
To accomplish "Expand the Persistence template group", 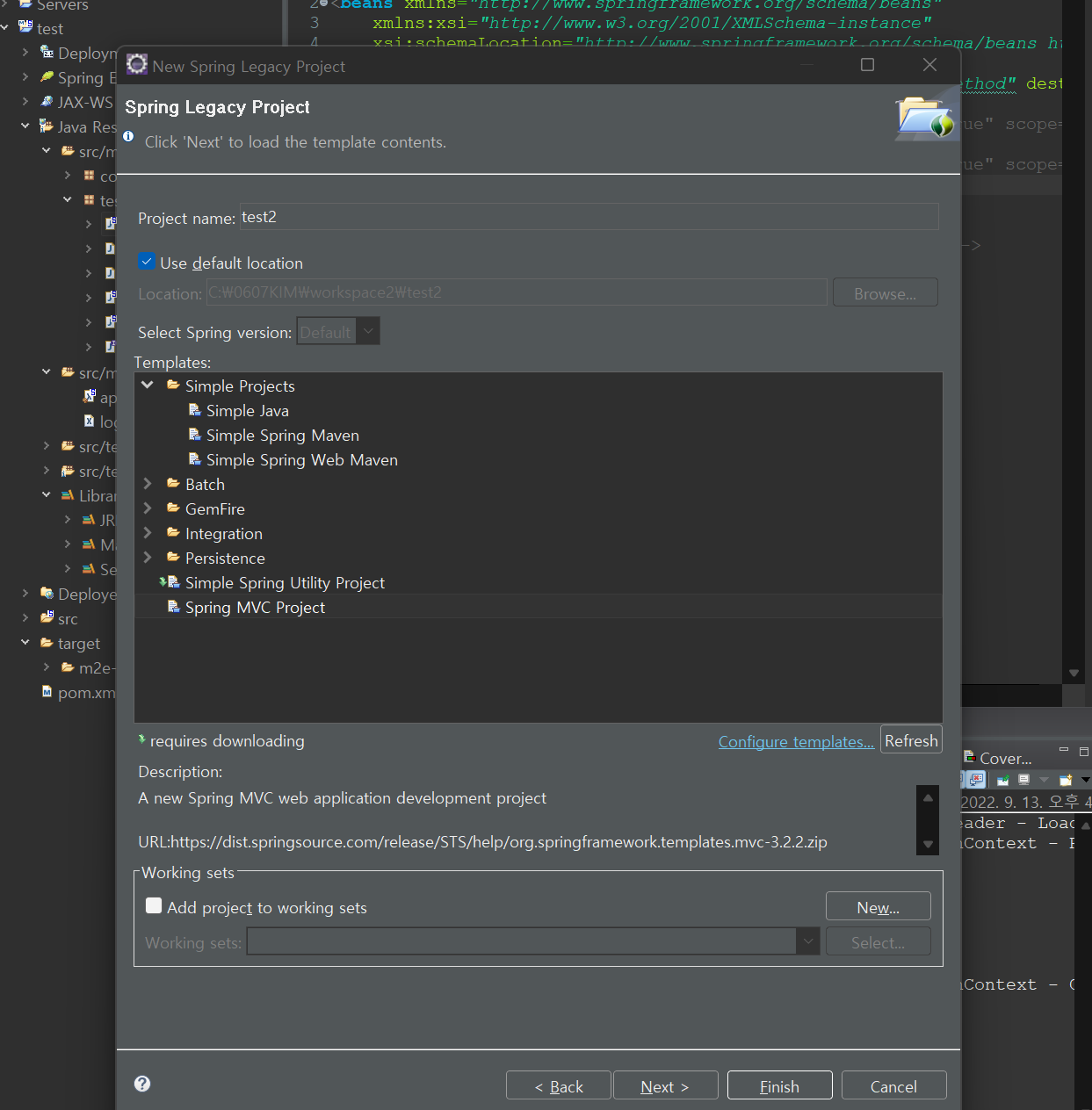I will click(148, 558).
